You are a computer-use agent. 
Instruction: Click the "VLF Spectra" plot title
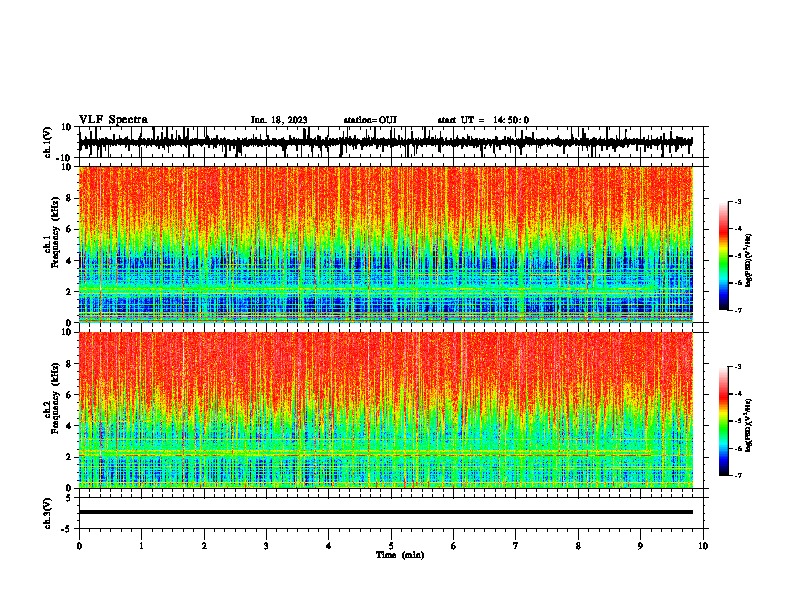(x=113, y=120)
